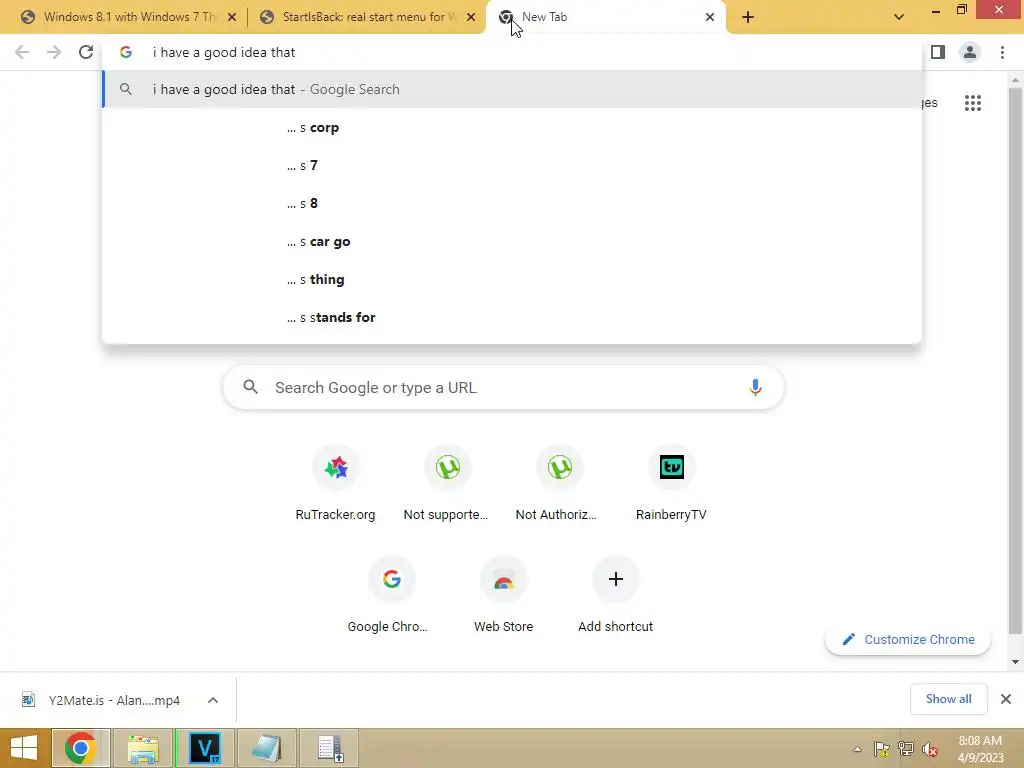Open a new tab with plus button
Viewport: 1024px width, 768px height.
[748, 17]
